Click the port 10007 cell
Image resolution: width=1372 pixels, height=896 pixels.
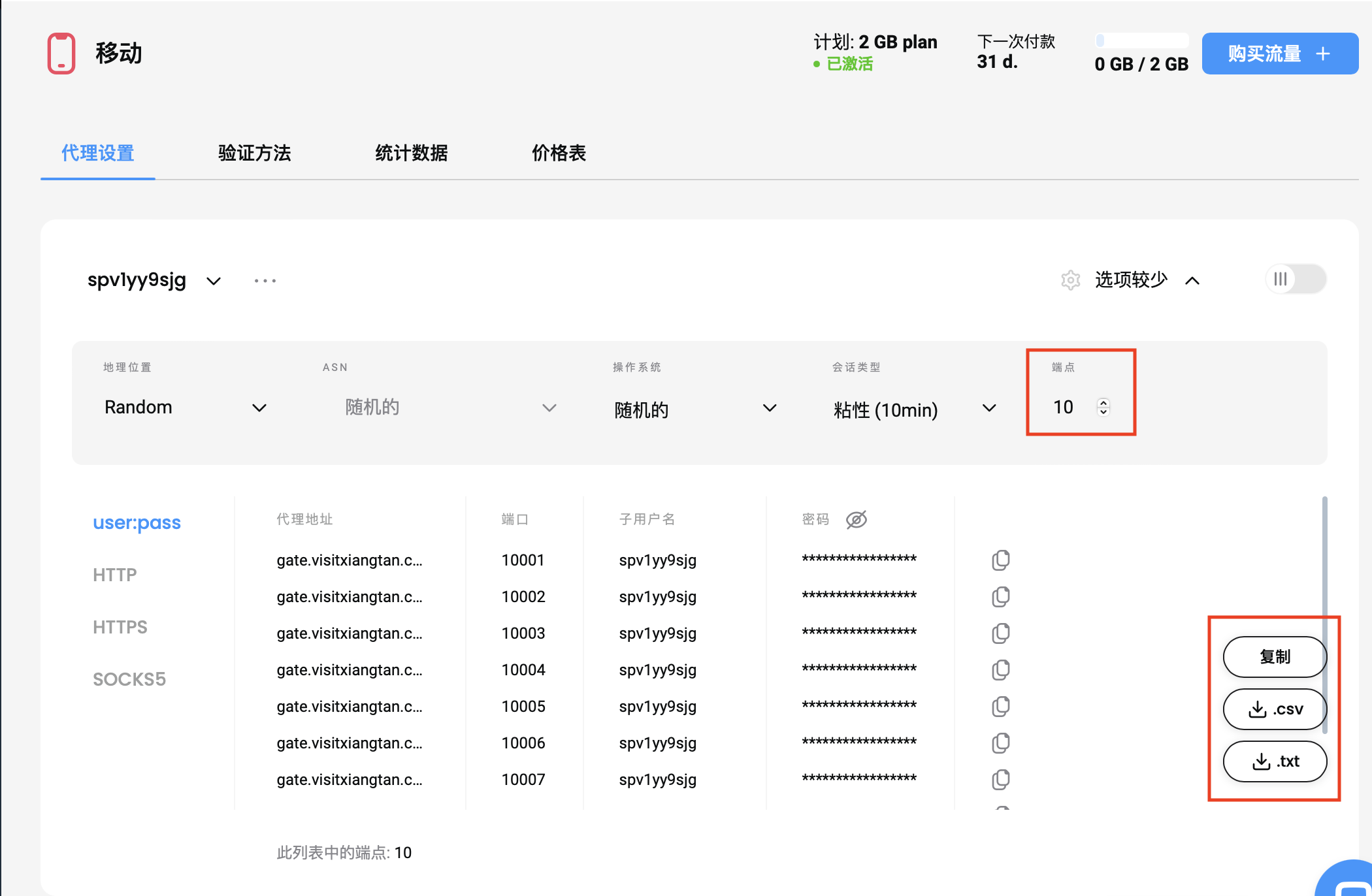(523, 780)
